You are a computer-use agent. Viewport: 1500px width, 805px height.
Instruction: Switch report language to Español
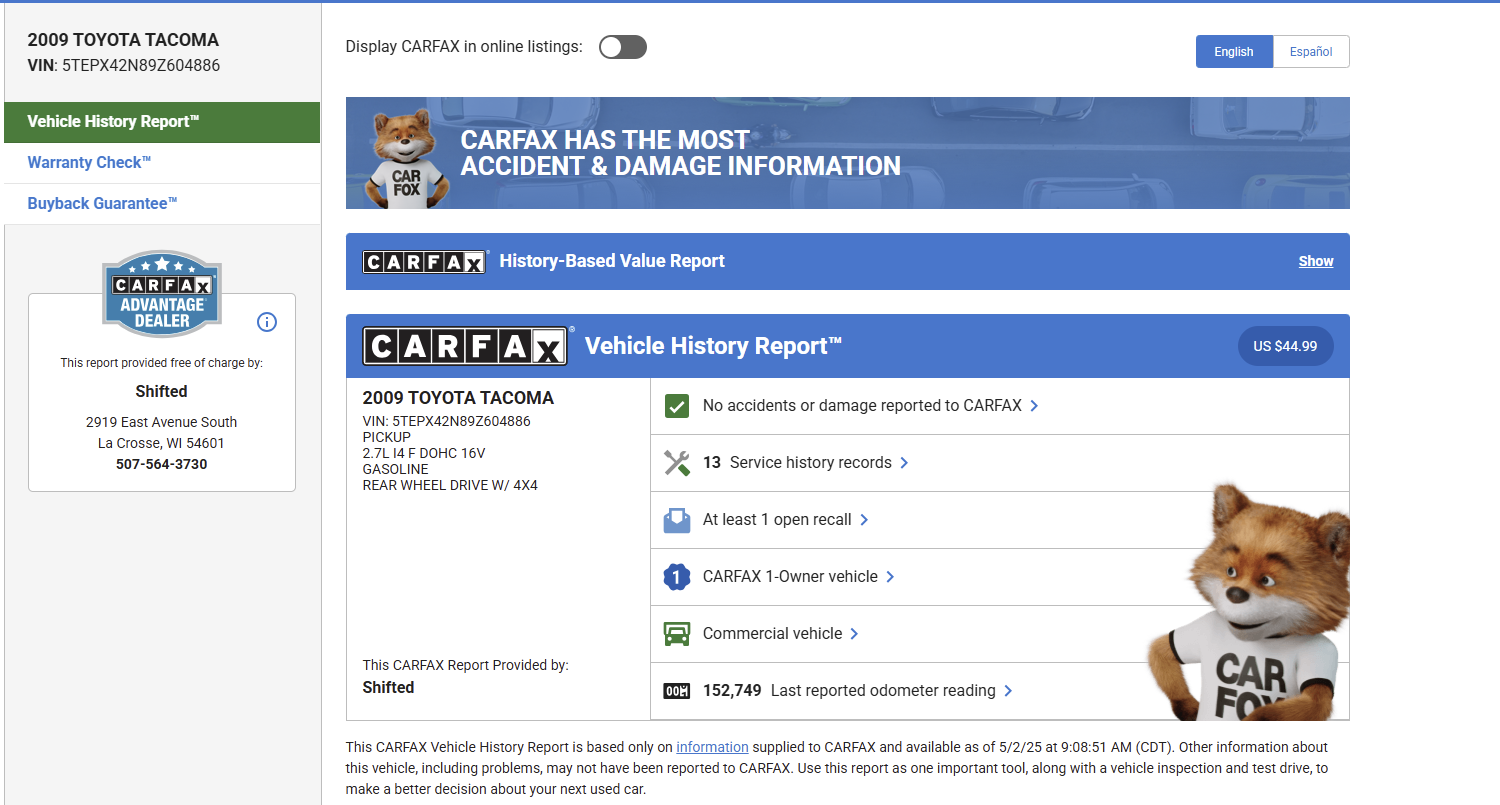tap(1310, 52)
